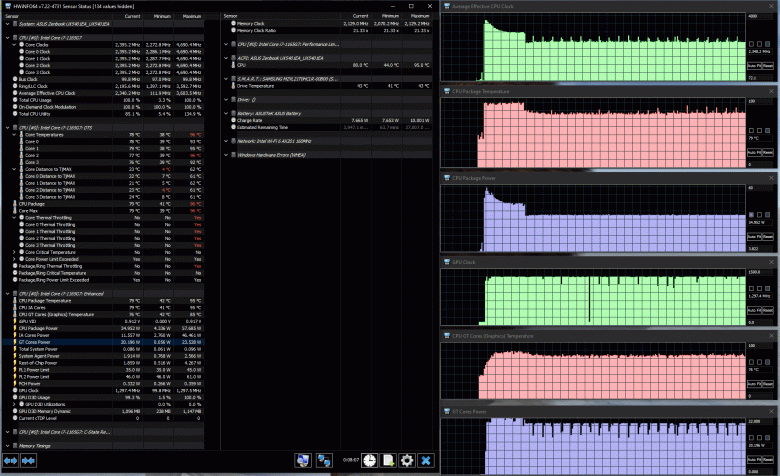This screenshot has width=780, height=476.
Task: Click thermometer icon beside ACPI CPU row
Action: pyautogui.click(x=233, y=65)
